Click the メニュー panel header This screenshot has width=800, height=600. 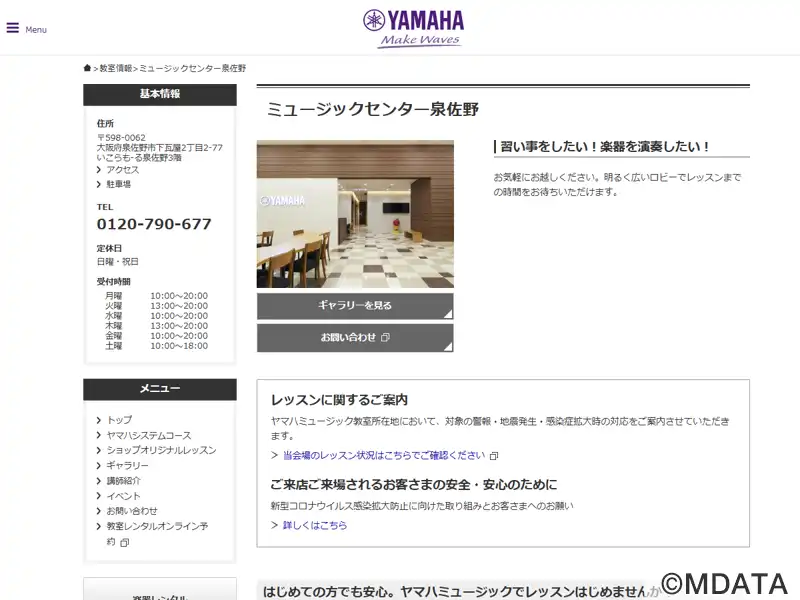(160, 389)
